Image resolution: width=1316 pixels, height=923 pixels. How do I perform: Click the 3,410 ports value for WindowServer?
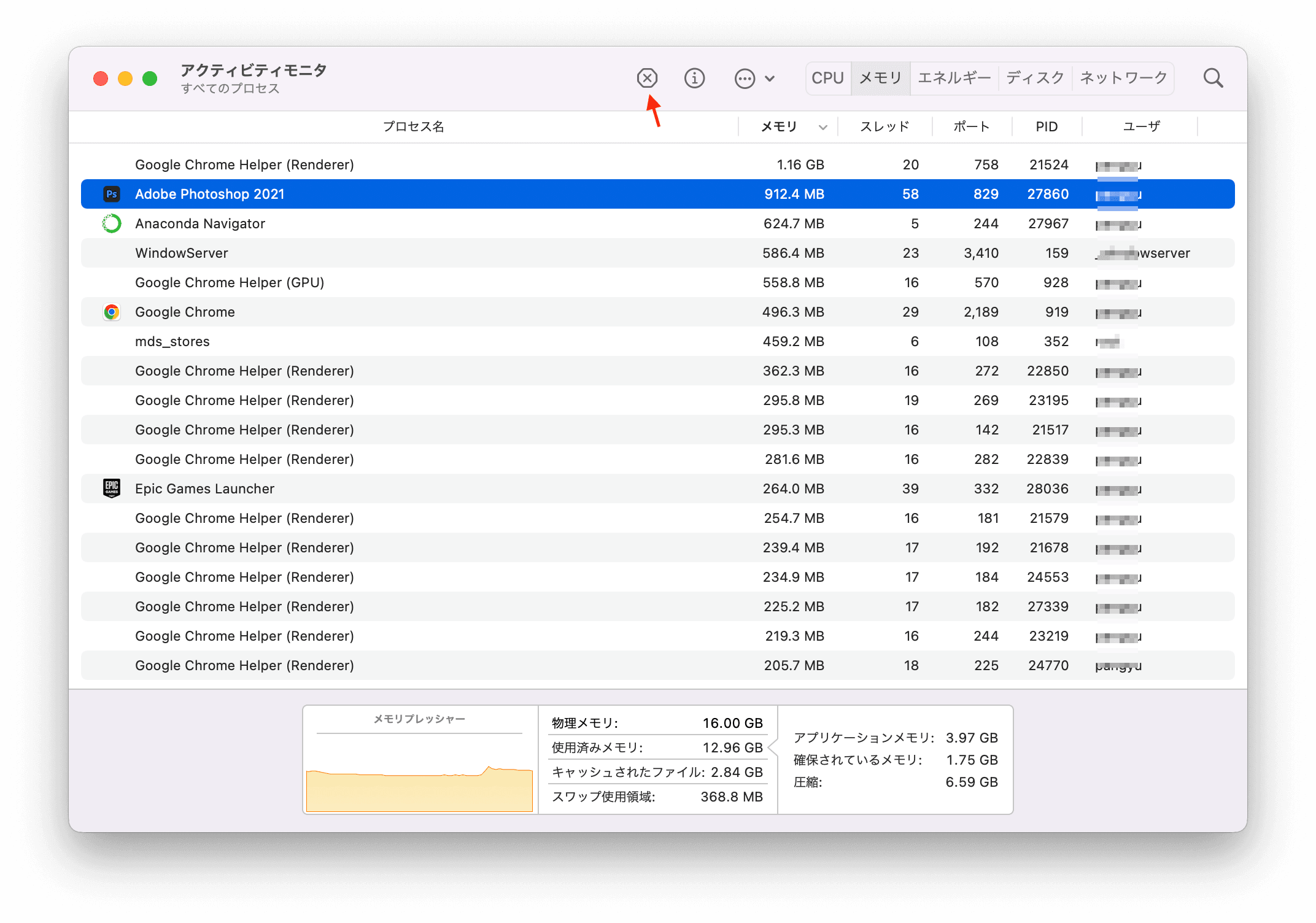tap(981, 253)
